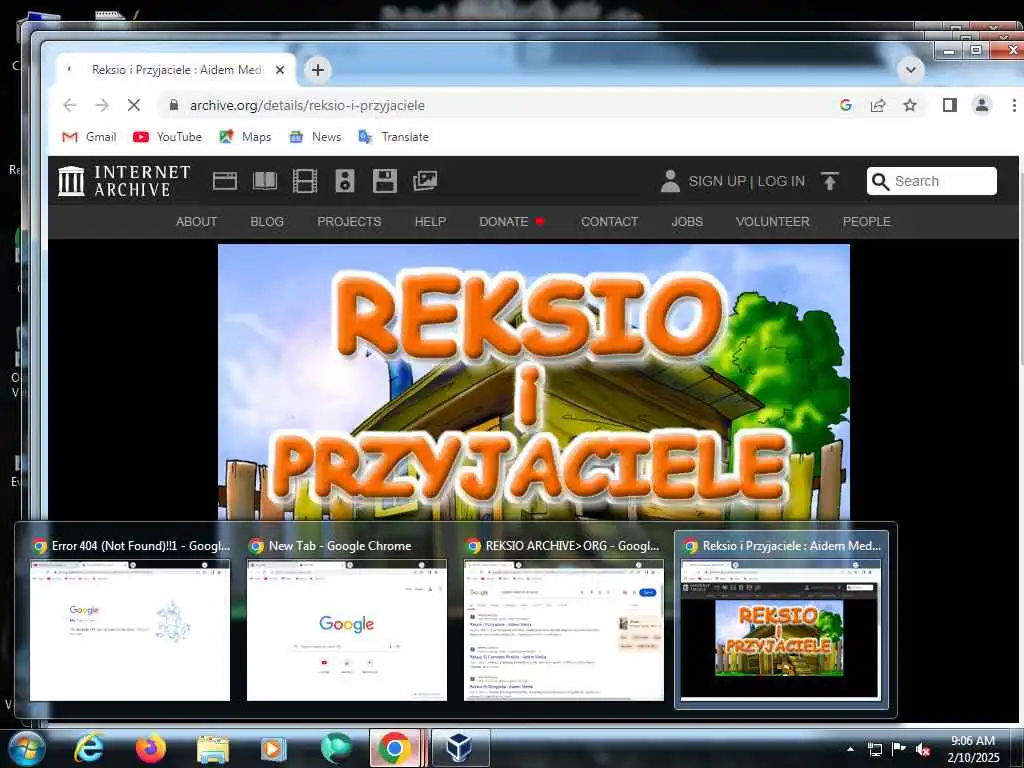Click the Archive Search field
1024x768 pixels.
932,181
